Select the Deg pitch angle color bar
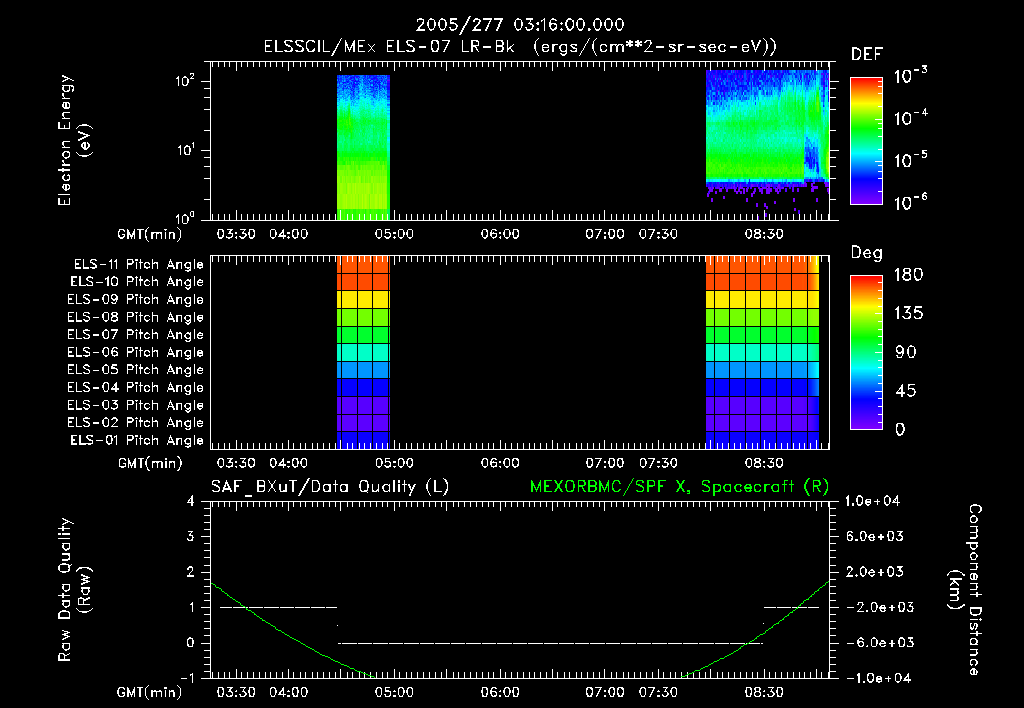 point(866,353)
